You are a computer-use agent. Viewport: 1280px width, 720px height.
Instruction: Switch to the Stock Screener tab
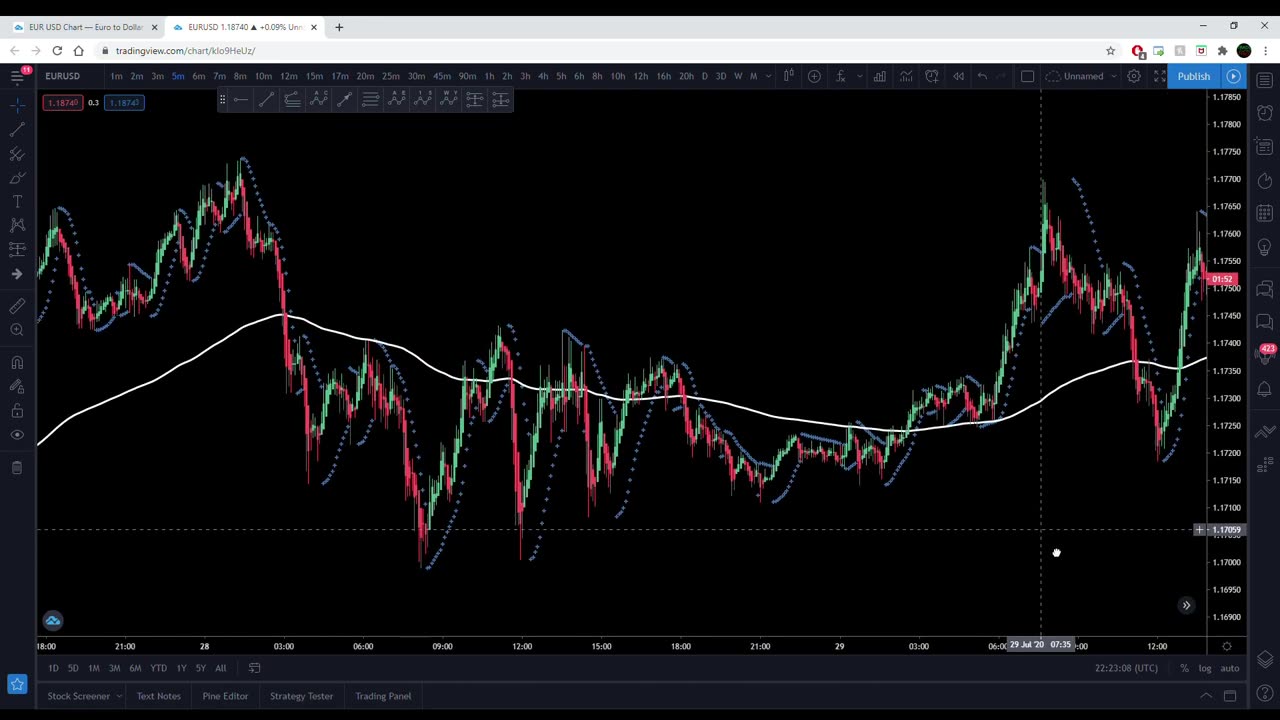[78, 696]
